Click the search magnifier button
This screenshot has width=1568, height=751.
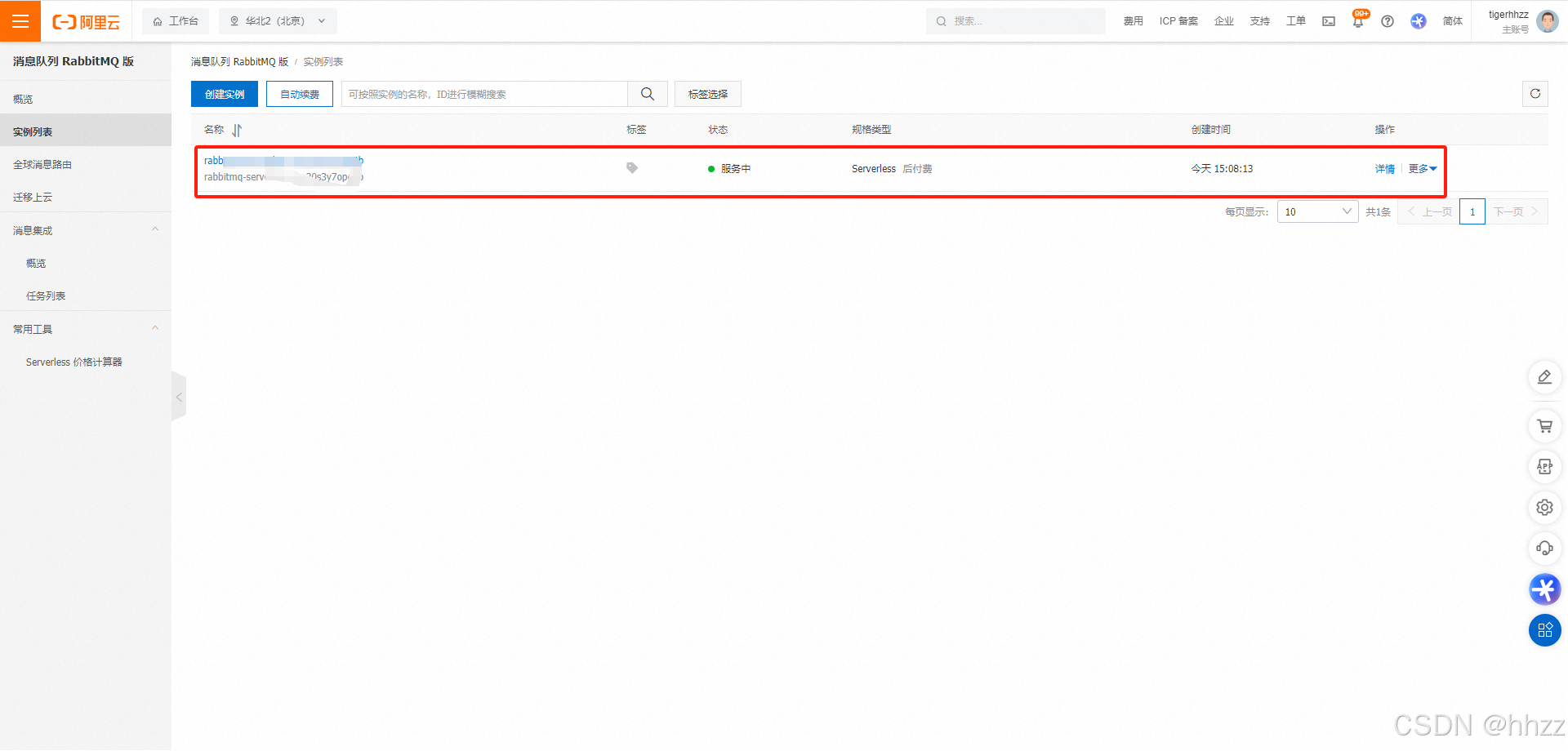pos(648,94)
